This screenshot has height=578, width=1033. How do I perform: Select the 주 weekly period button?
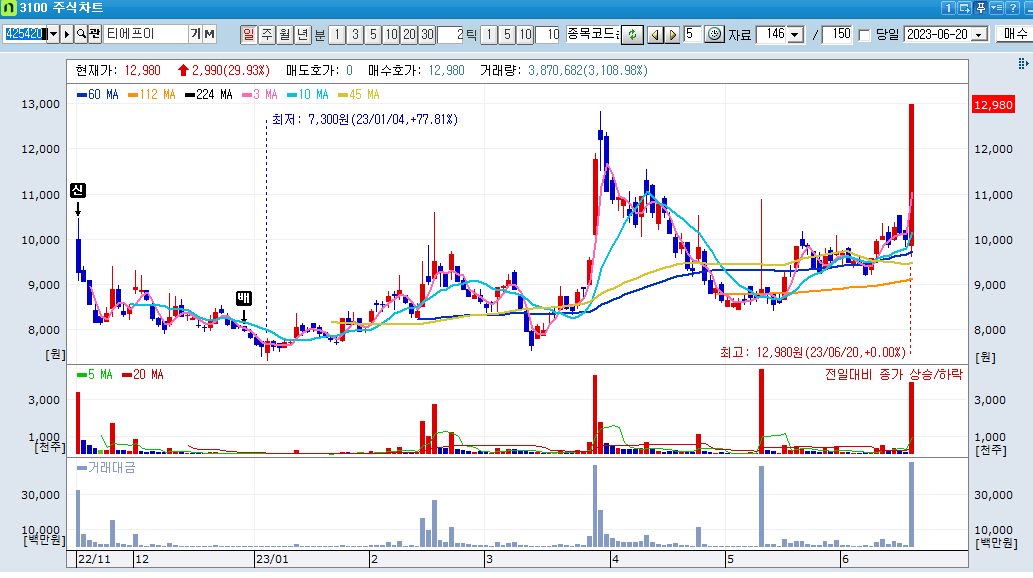click(267, 34)
